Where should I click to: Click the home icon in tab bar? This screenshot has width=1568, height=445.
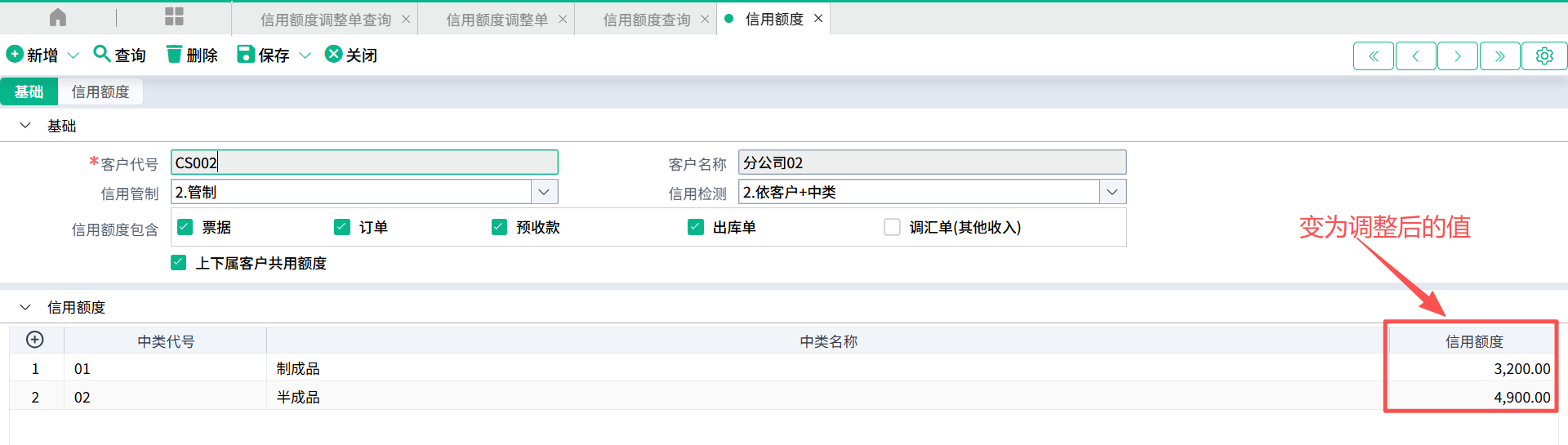(58, 18)
